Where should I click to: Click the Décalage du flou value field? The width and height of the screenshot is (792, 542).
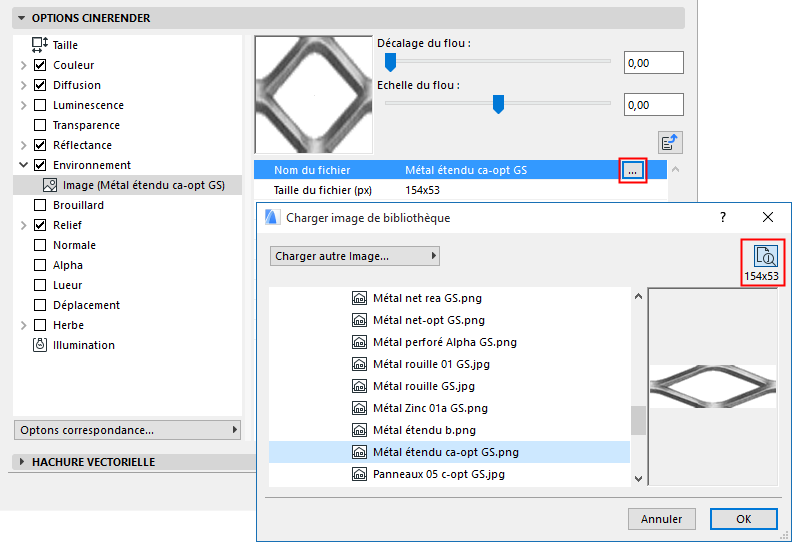[x=654, y=63]
